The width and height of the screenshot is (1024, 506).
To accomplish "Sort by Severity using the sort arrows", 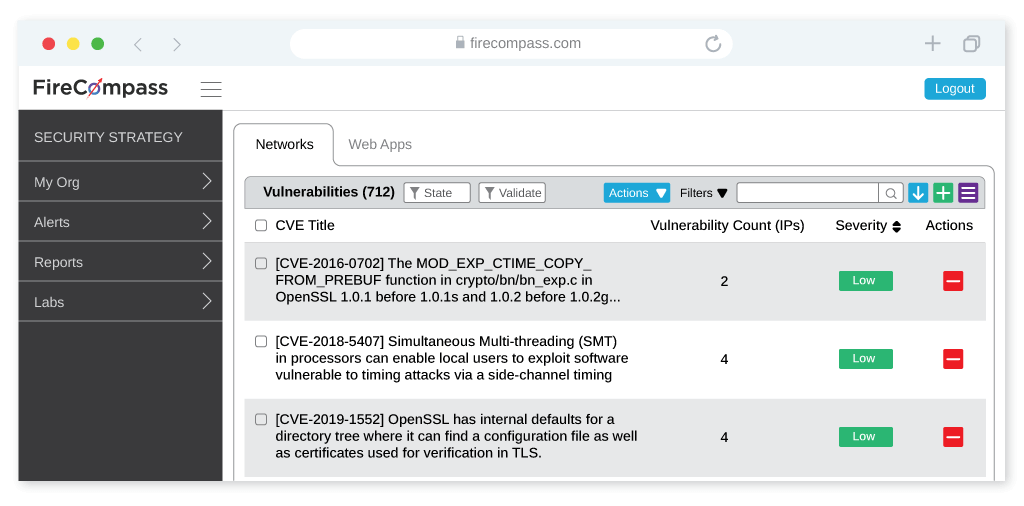I will pos(897,227).
